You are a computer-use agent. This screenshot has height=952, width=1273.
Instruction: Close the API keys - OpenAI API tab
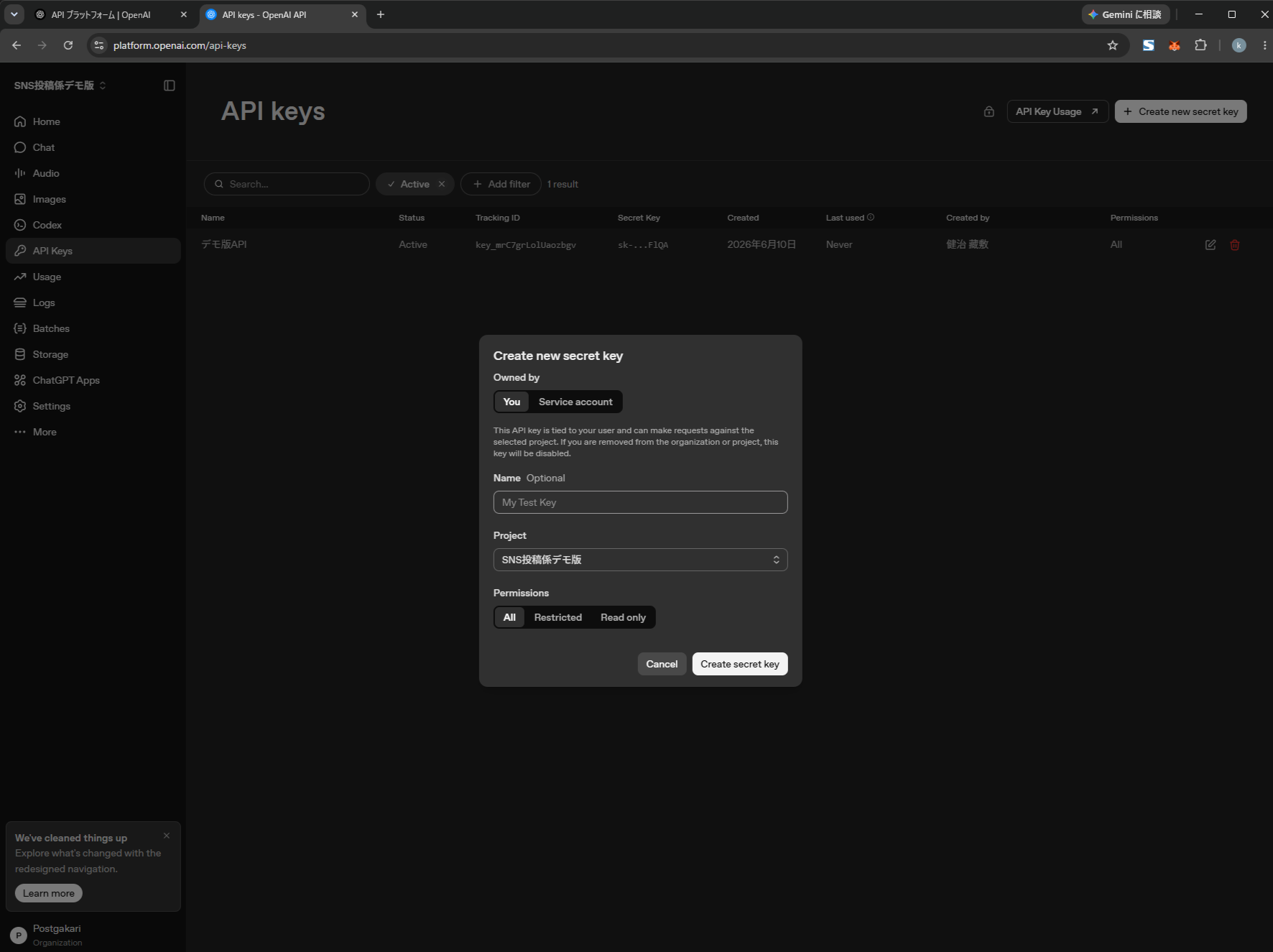354,14
